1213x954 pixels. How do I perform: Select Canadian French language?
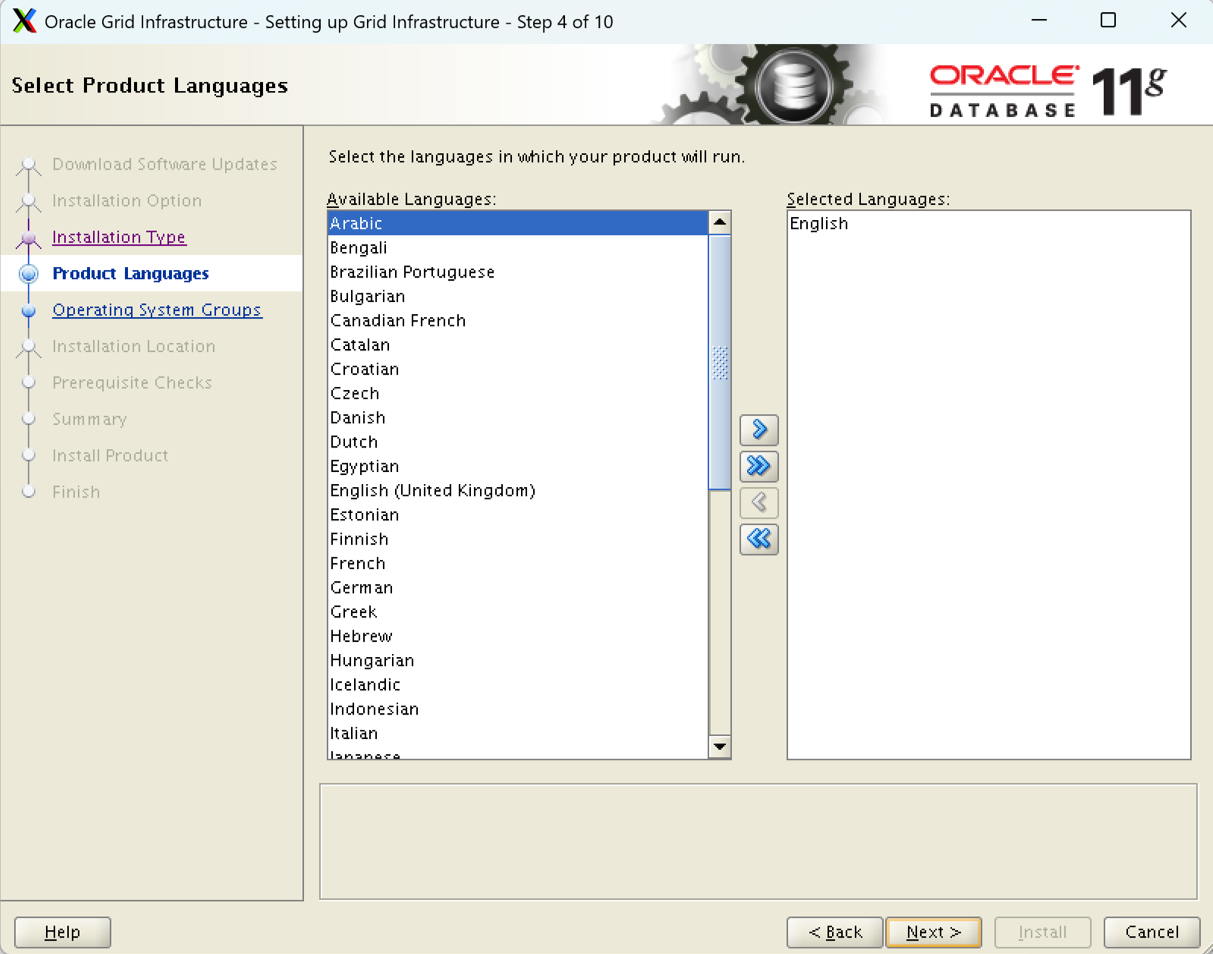(x=518, y=320)
